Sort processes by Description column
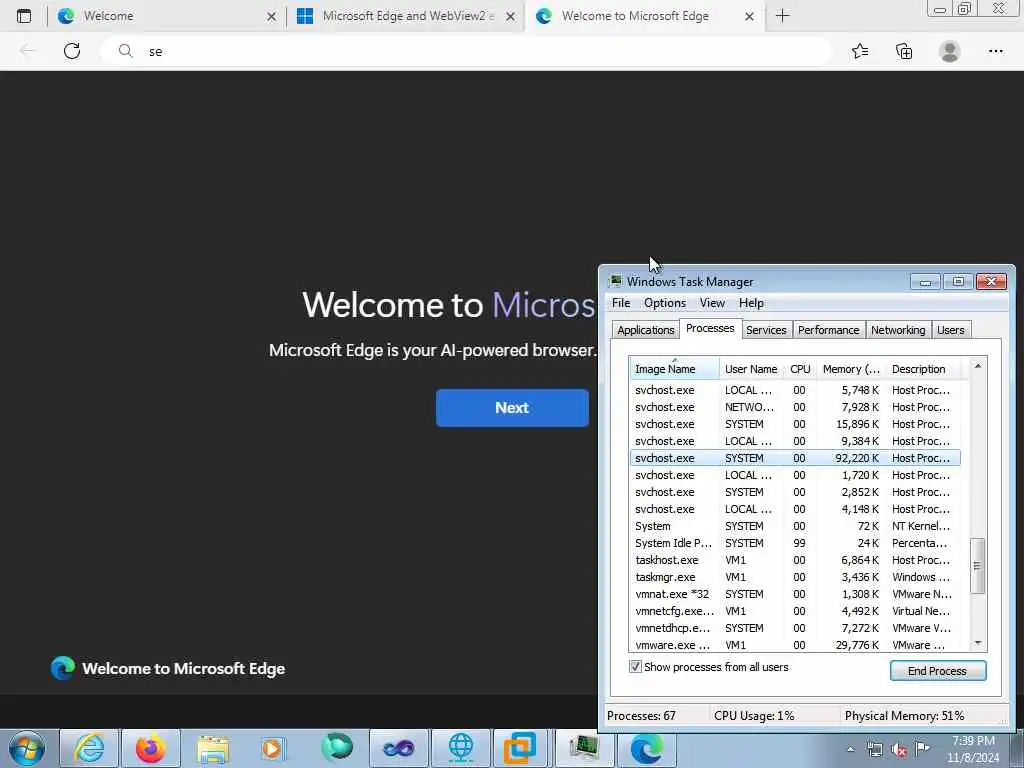 pos(923,369)
